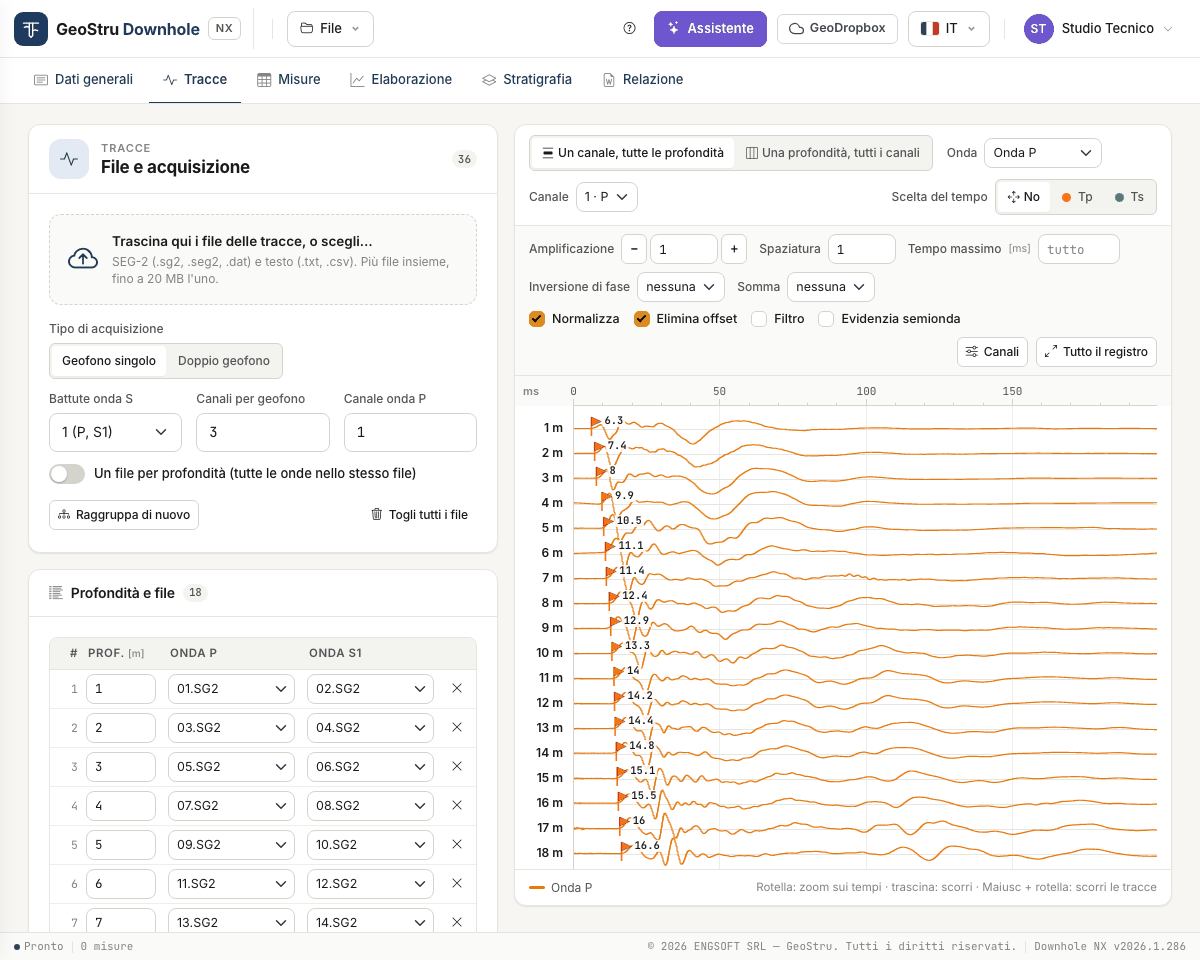Decrease amplification with minus button
The height and width of the screenshot is (960, 1200).
[x=634, y=249]
